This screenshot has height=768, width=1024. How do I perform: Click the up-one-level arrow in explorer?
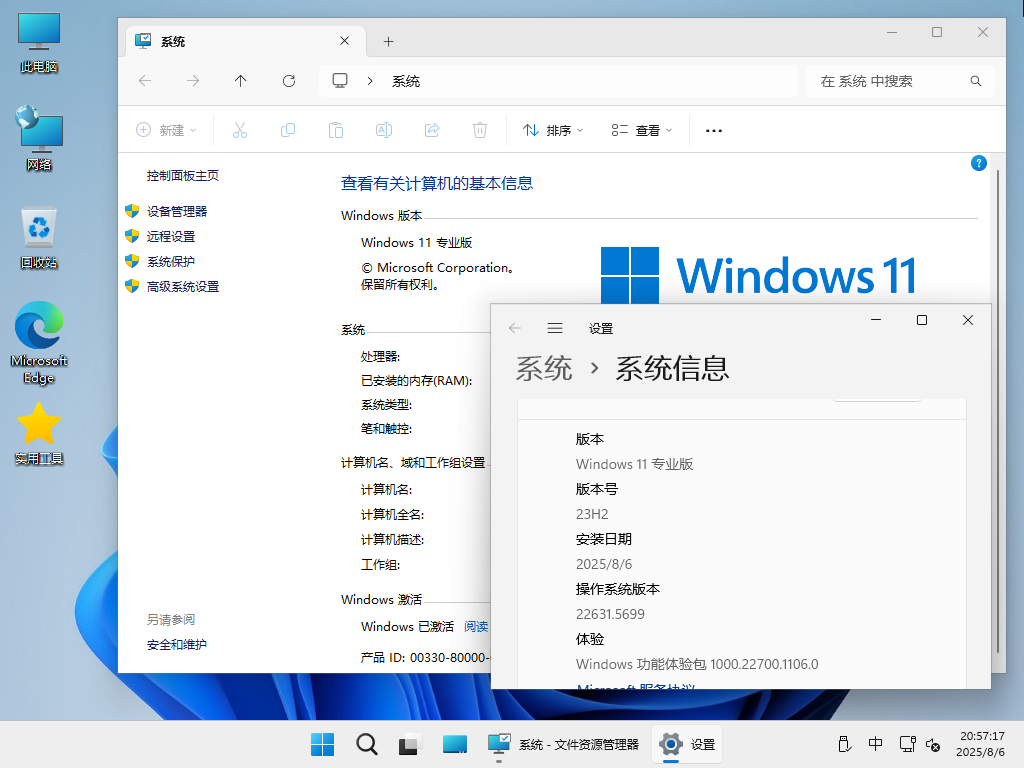(x=240, y=81)
